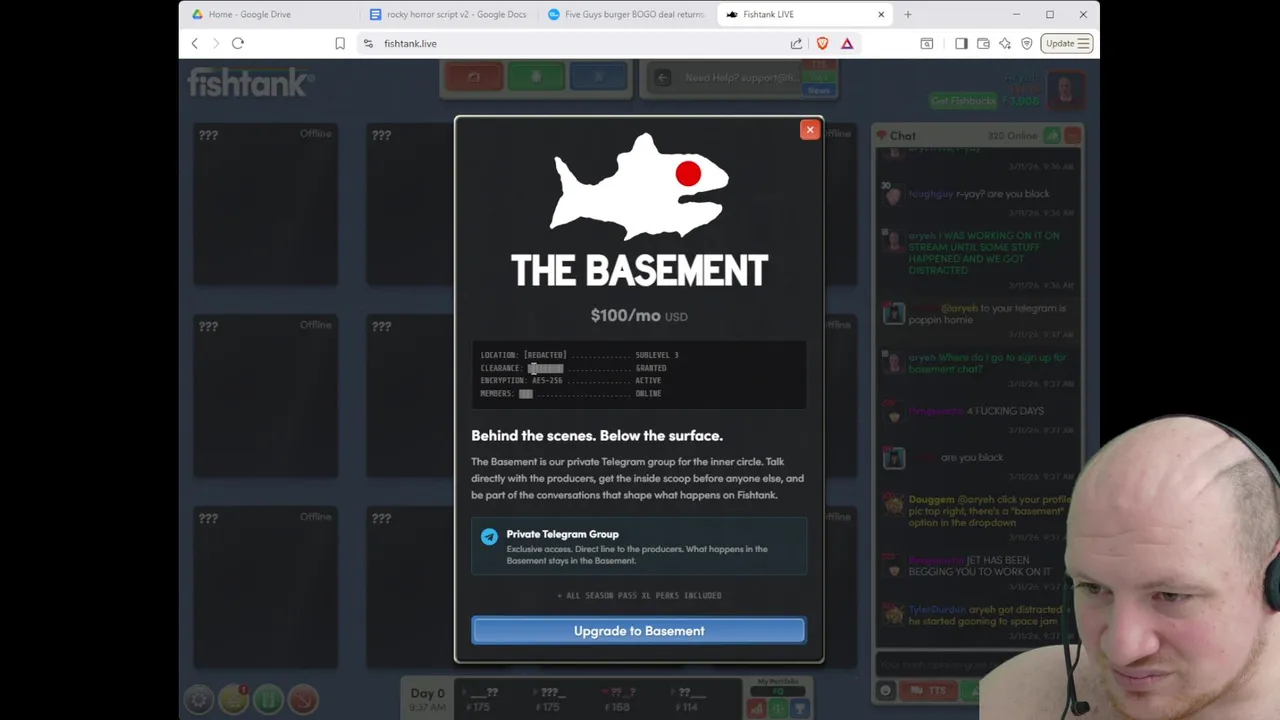Screen dimensions: 1280x720
Task: Click the green button in top toolbar
Action: click(536, 77)
